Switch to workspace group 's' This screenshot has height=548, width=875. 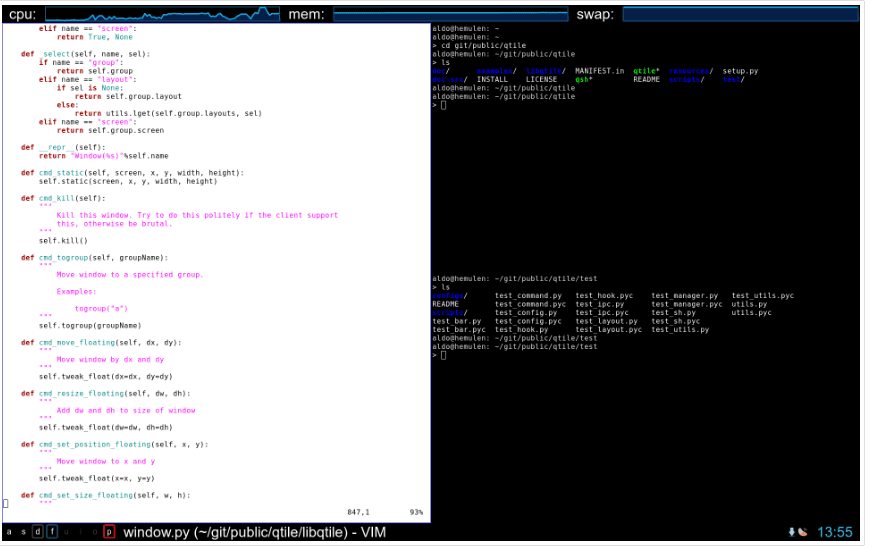tap(23, 532)
